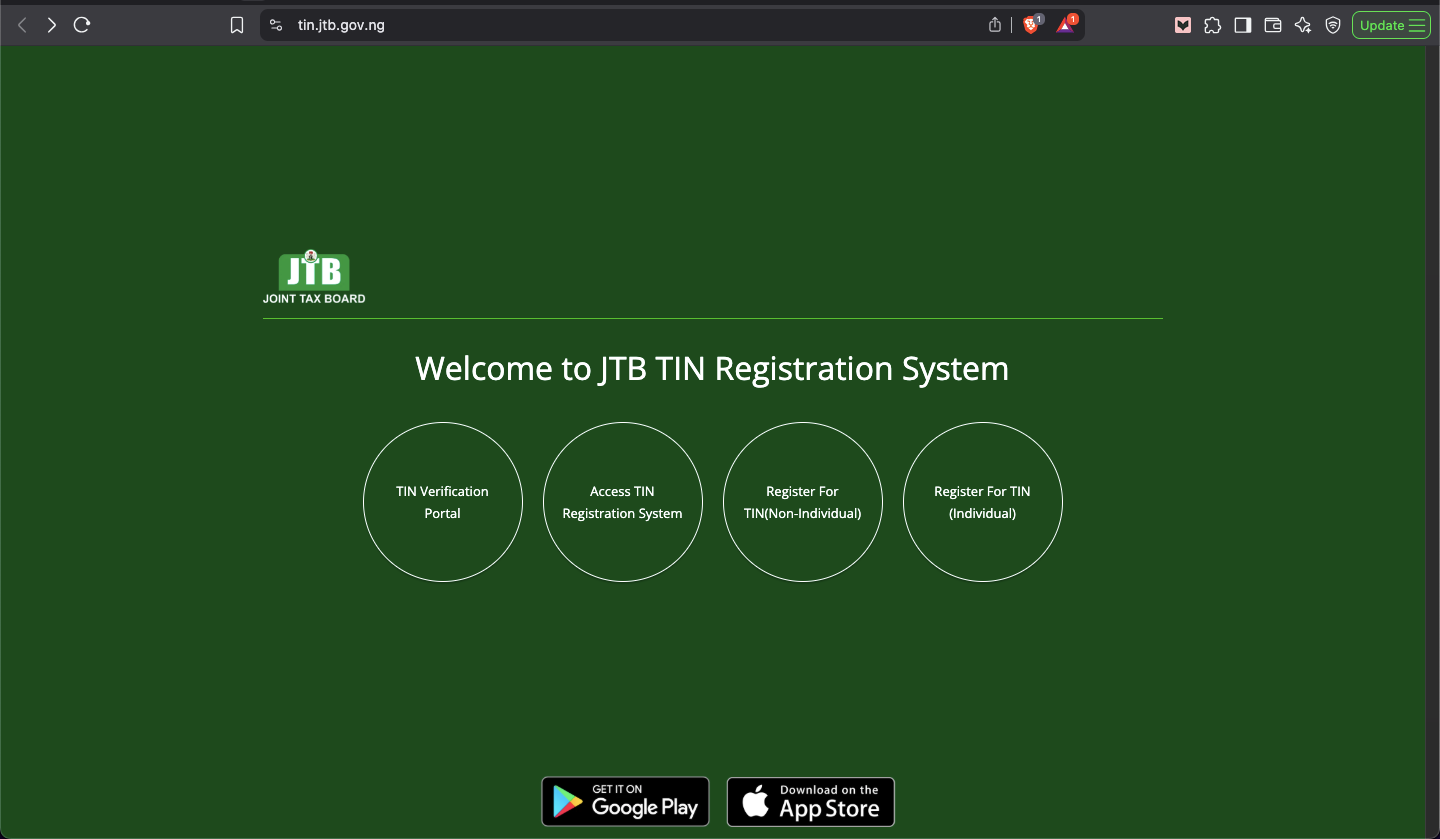This screenshot has height=839, width=1440.
Task: Click Get it on Google Play badge
Action: coord(625,802)
